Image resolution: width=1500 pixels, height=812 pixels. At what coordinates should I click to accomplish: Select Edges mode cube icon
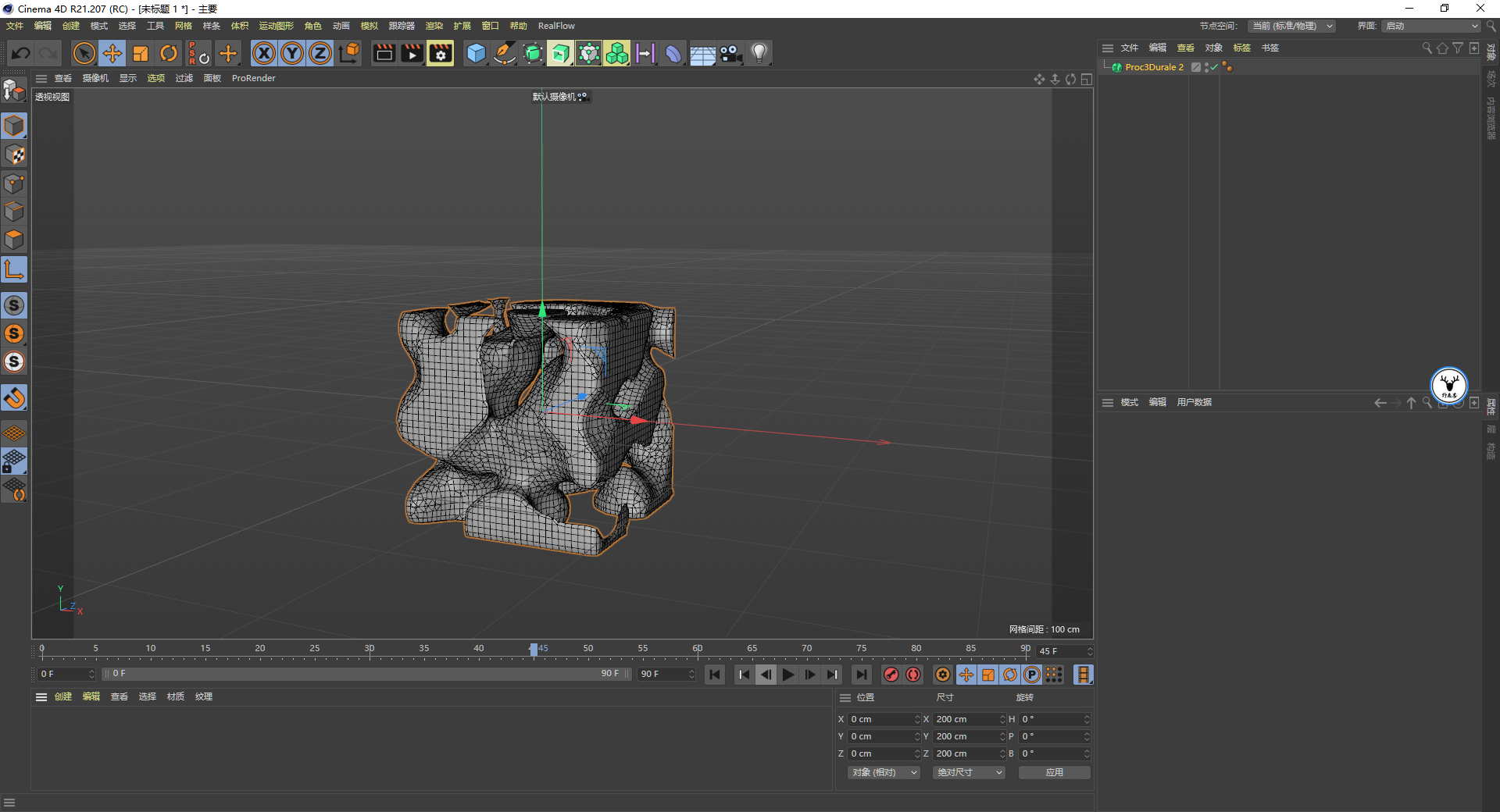coord(15,212)
